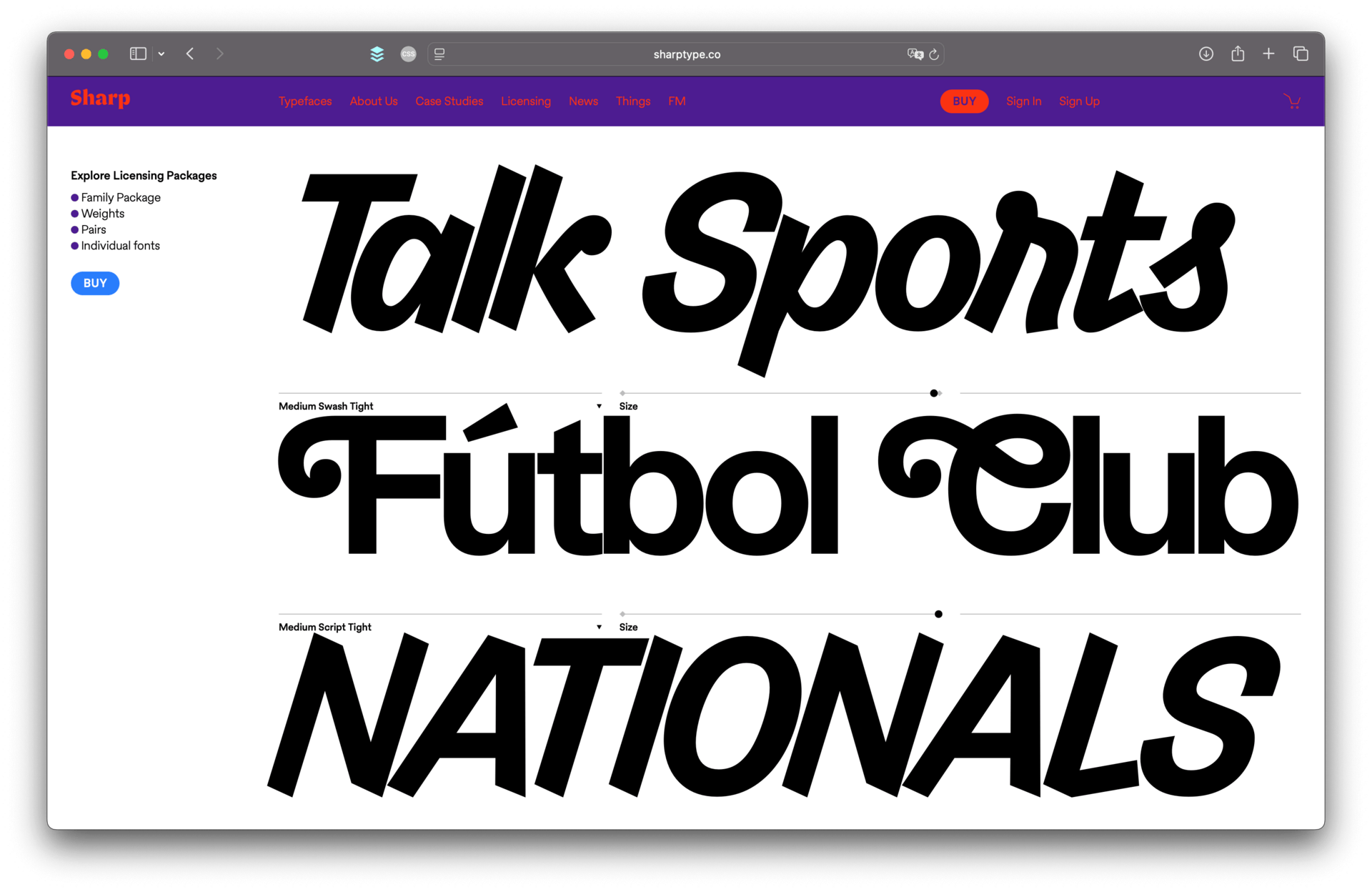The height and width of the screenshot is (892, 1372).
Task: Click the Fútbol Club size slider handle
Action: tap(933, 393)
